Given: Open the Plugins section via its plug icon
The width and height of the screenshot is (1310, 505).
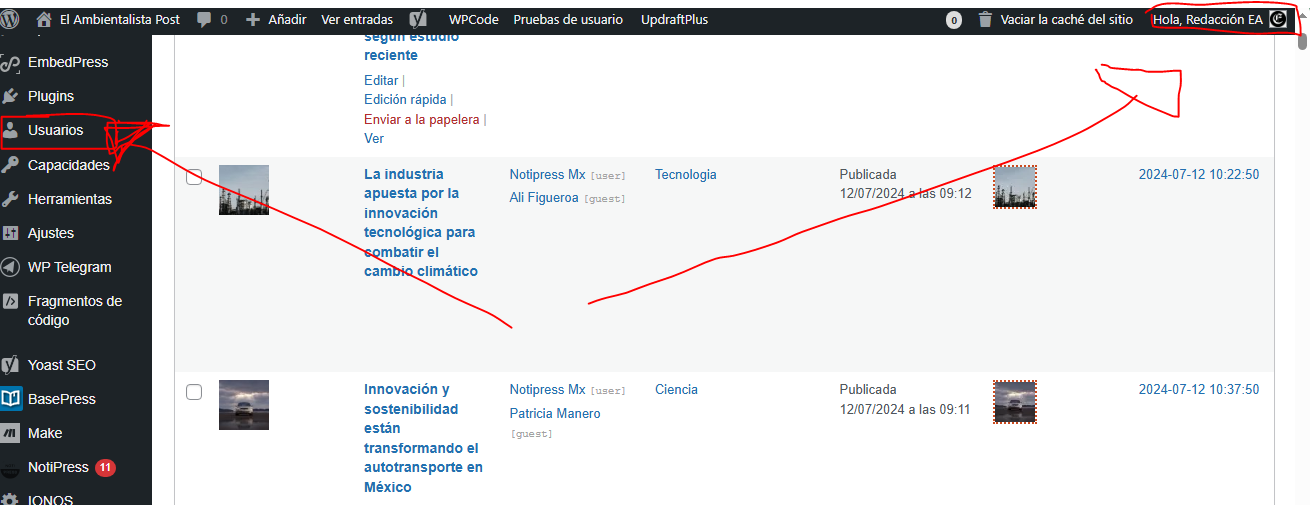Looking at the screenshot, I should (11, 96).
